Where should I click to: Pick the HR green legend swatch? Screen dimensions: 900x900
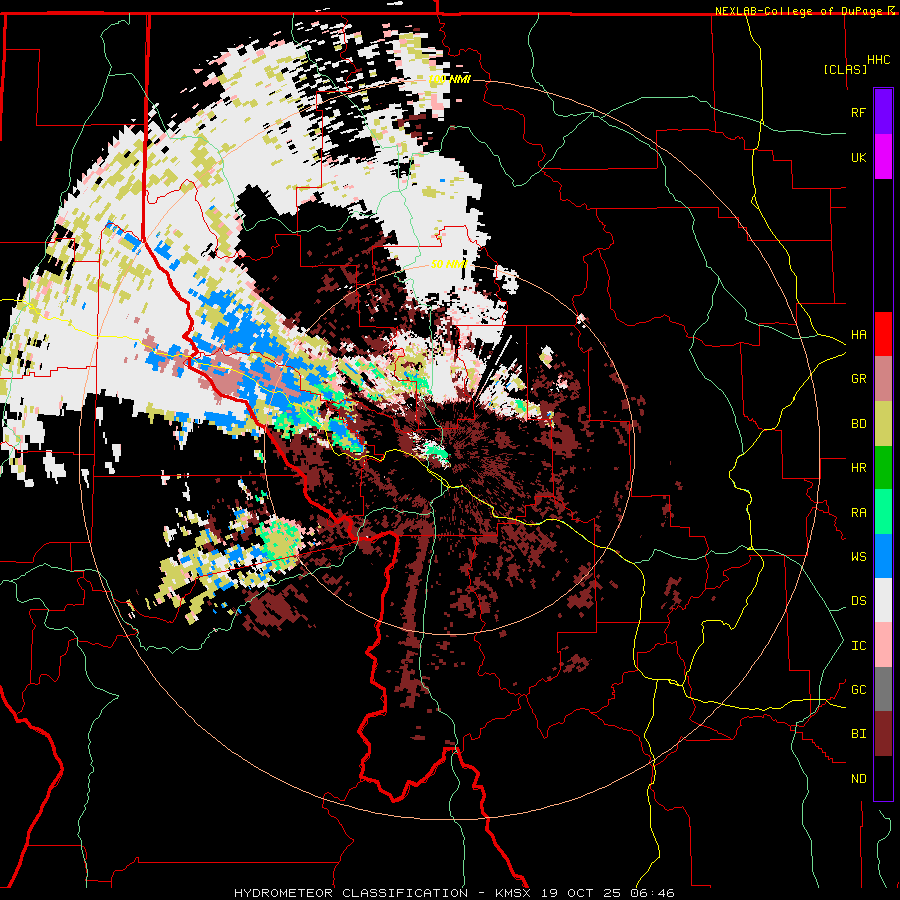883,467
